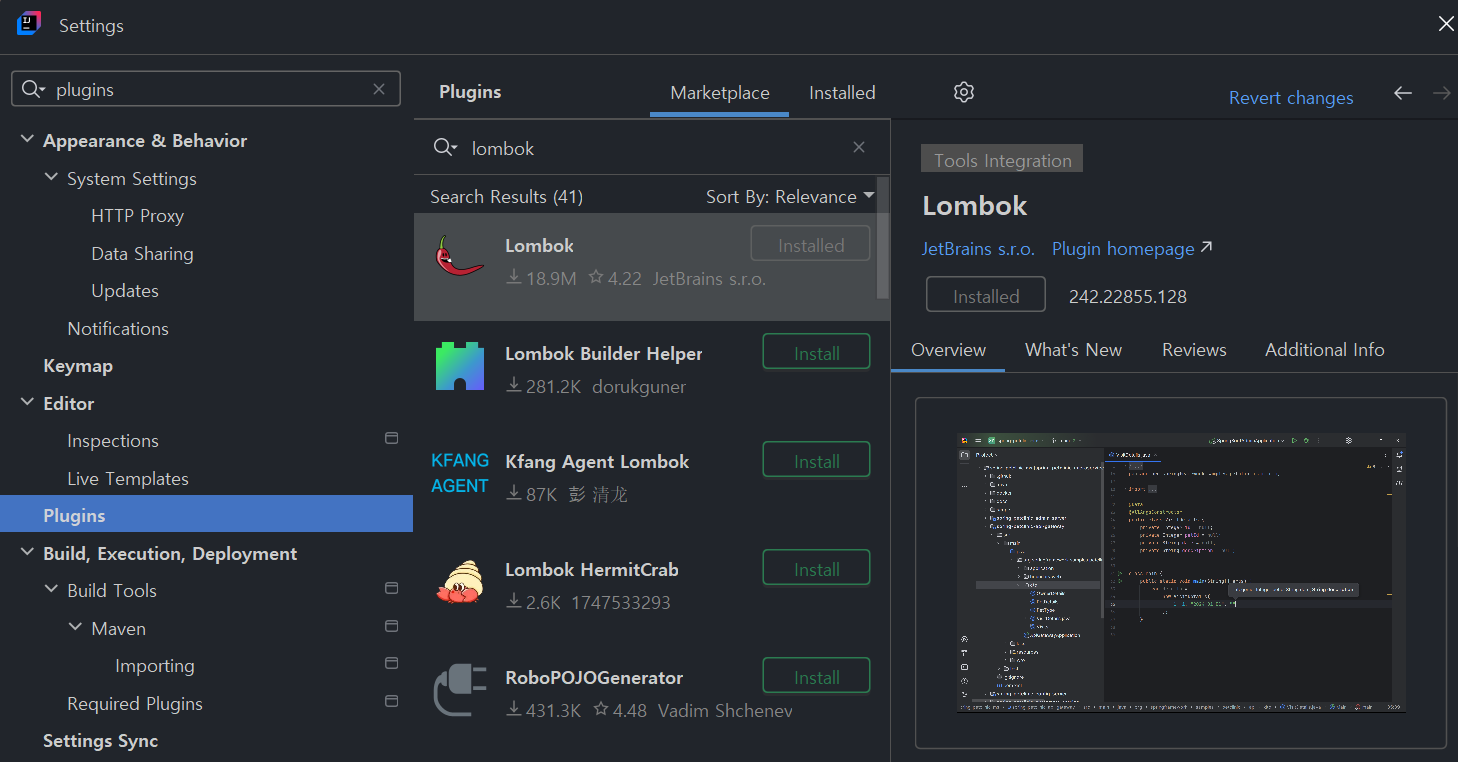Click the RoboPOJOGenerator plug icon
Image resolution: width=1458 pixels, height=762 pixels.
(x=460, y=690)
